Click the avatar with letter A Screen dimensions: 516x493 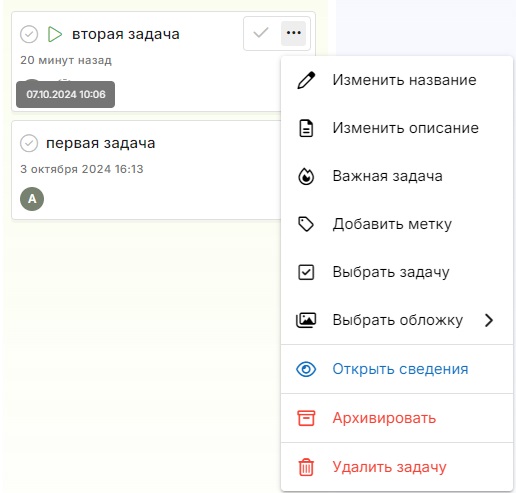(32, 199)
